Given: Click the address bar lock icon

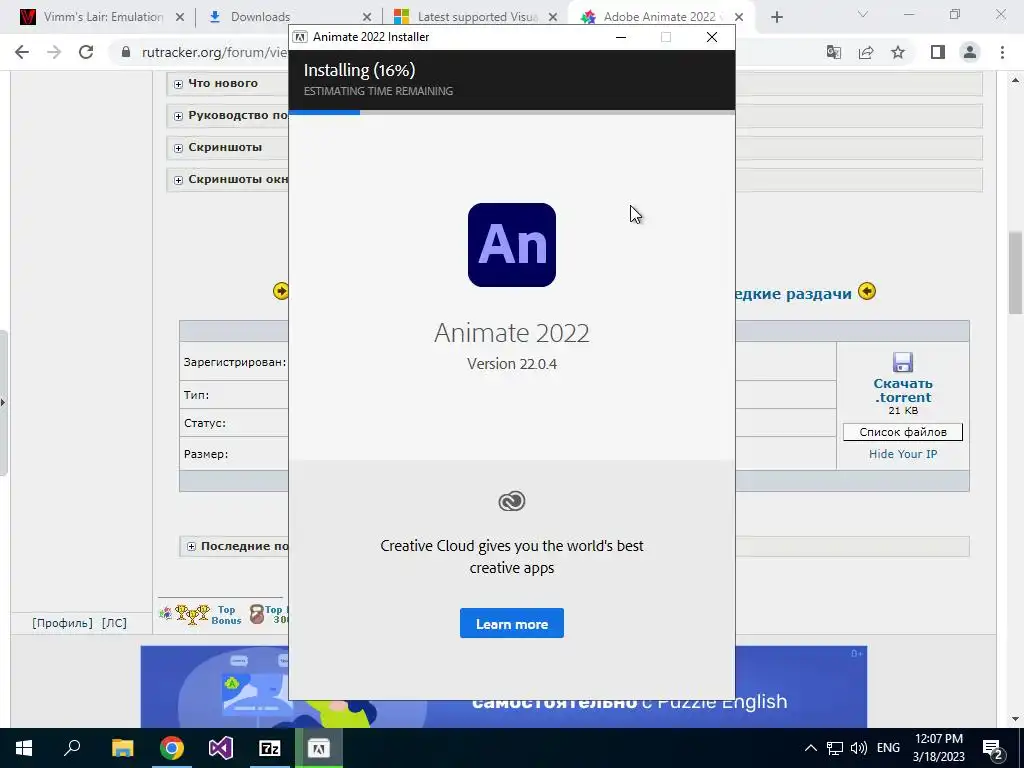Looking at the screenshot, I should point(126,52).
